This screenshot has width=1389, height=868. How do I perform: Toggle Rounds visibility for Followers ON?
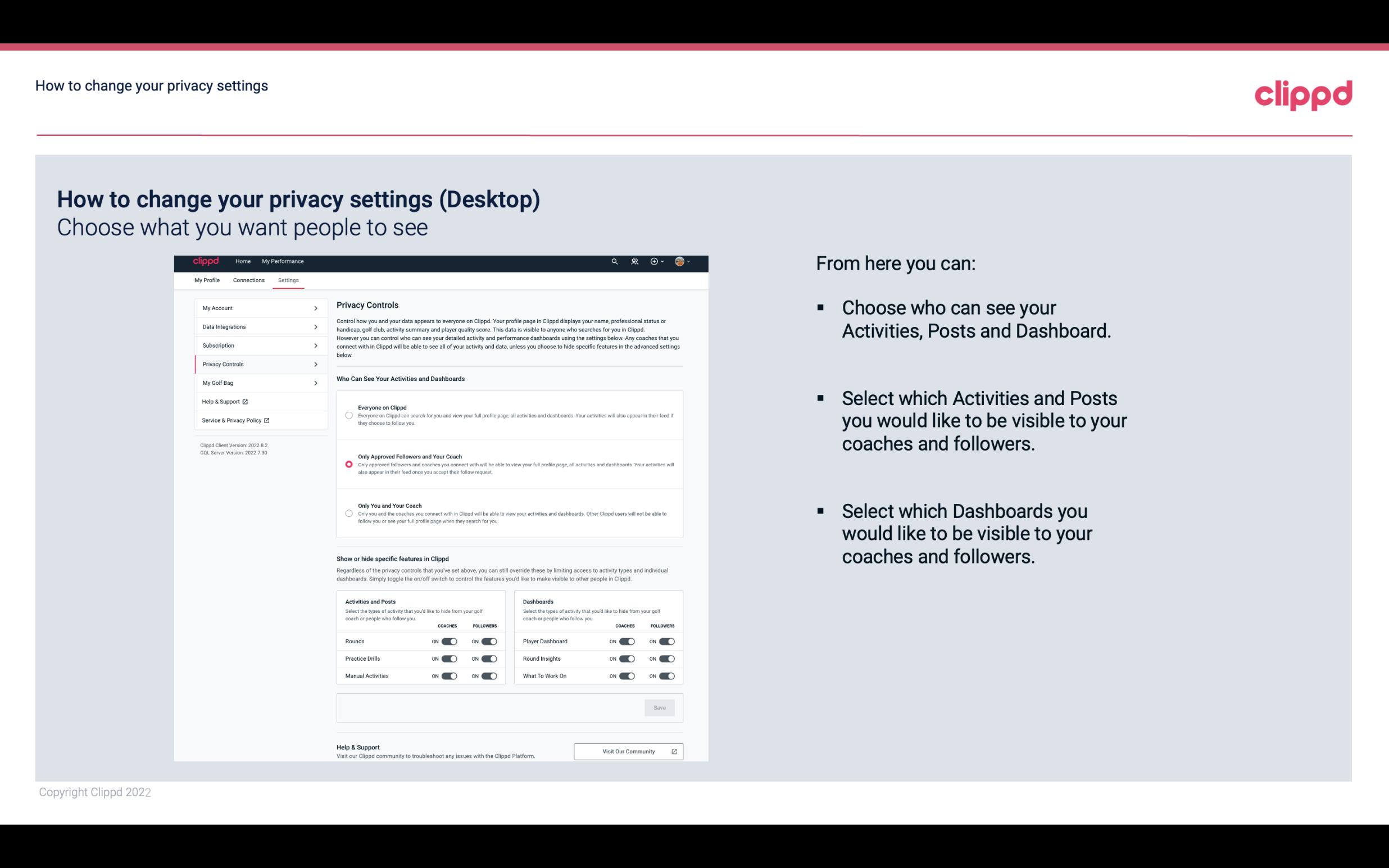[488, 640]
